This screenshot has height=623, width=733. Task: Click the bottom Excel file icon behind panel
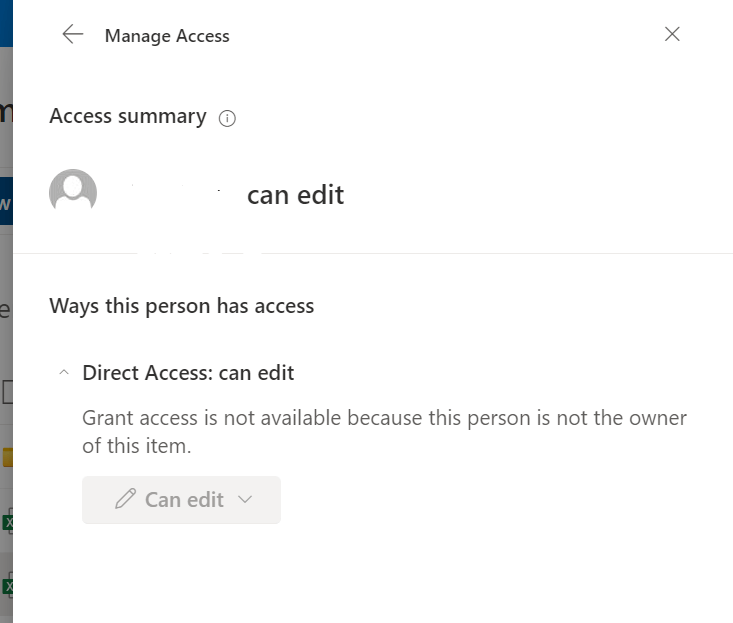pyautogui.click(x=6, y=585)
